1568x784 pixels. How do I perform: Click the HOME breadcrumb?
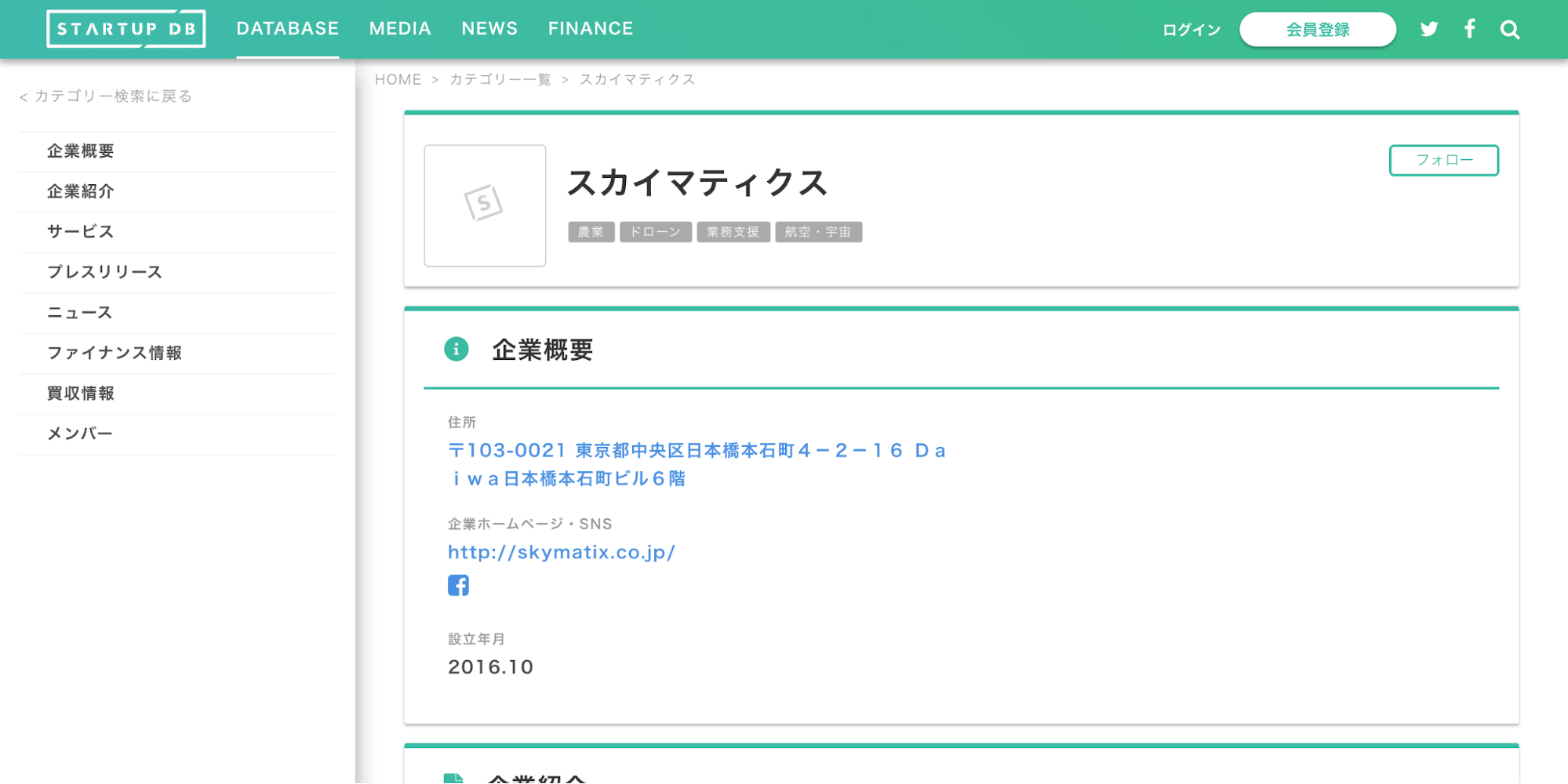398,79
